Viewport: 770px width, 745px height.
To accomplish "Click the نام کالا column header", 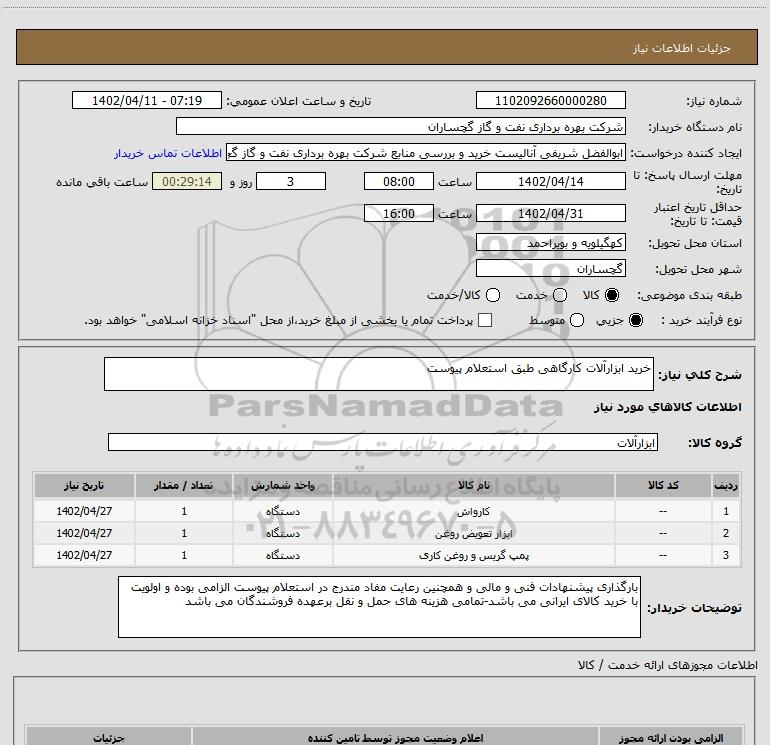I will pos(474,485).
